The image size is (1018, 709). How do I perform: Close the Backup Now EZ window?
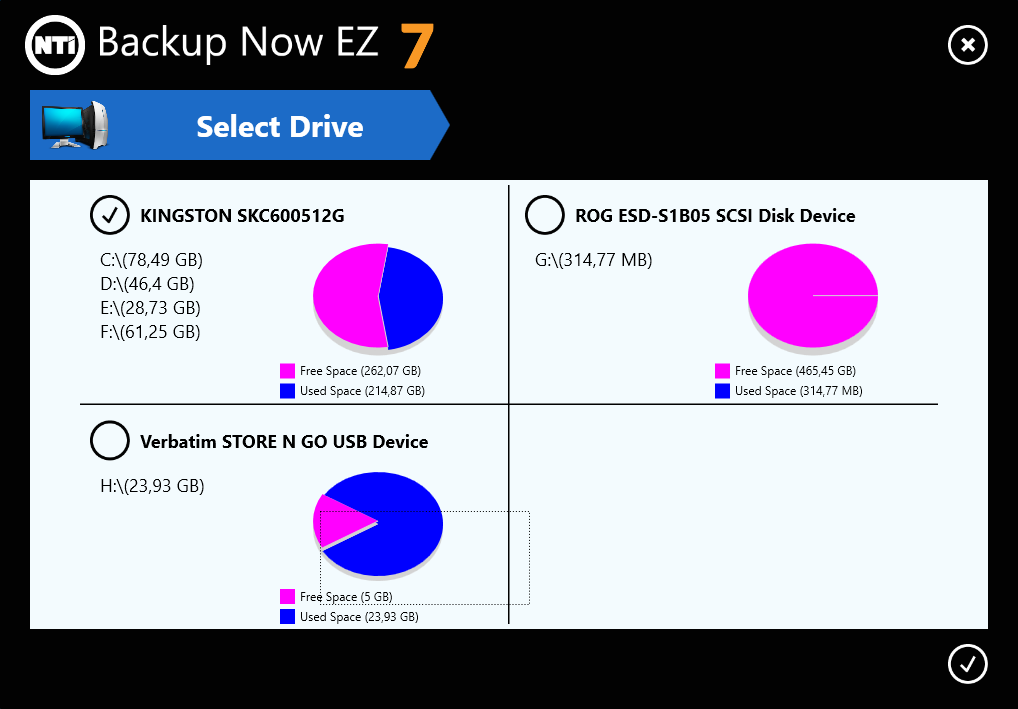click(x=967, y=45)
